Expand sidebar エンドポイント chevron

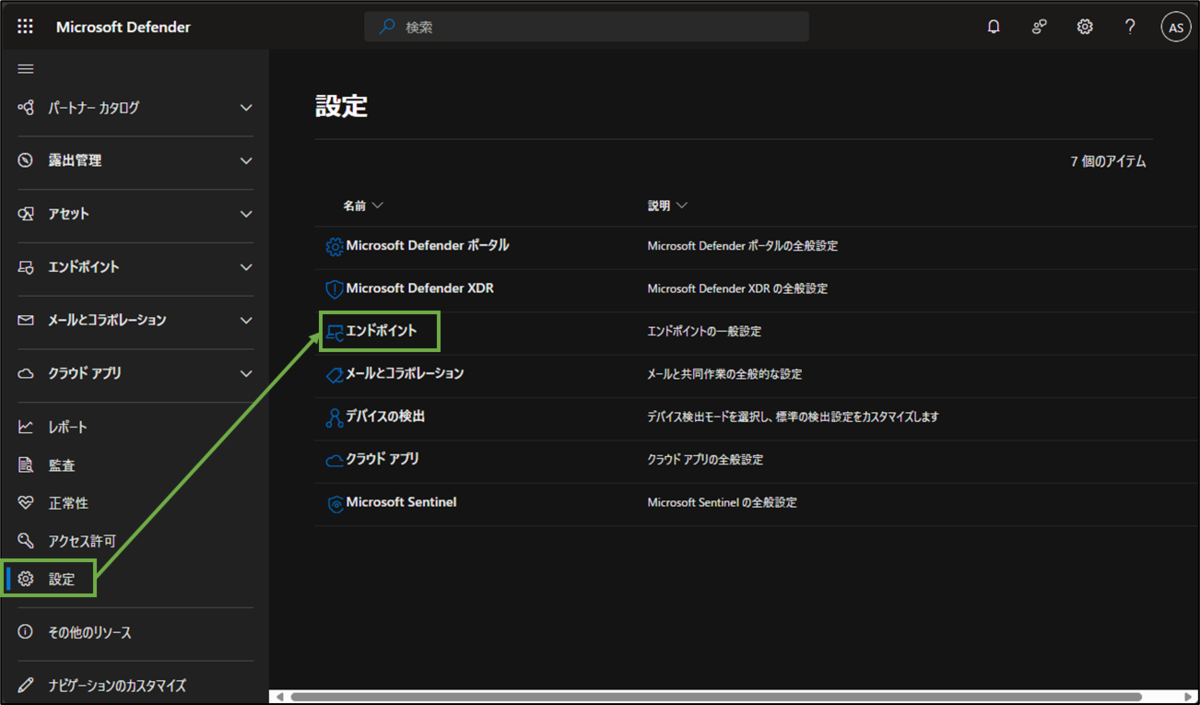pyautogui.click(x=247, y=267)
